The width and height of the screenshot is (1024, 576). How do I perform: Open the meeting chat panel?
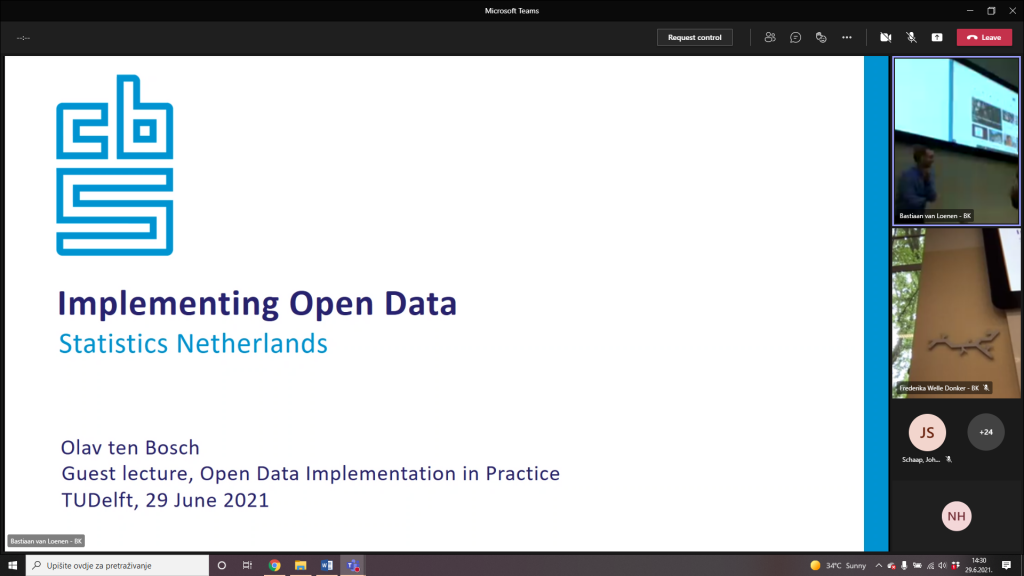[796, 37]
